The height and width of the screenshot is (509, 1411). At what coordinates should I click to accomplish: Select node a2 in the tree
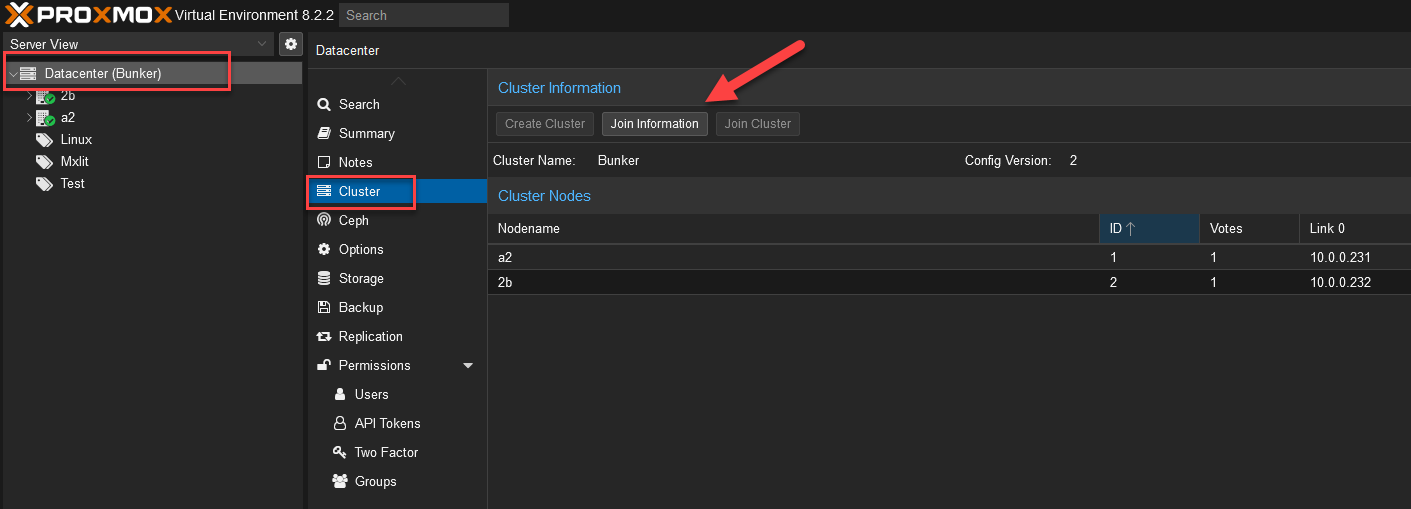(x=68, y=117)
